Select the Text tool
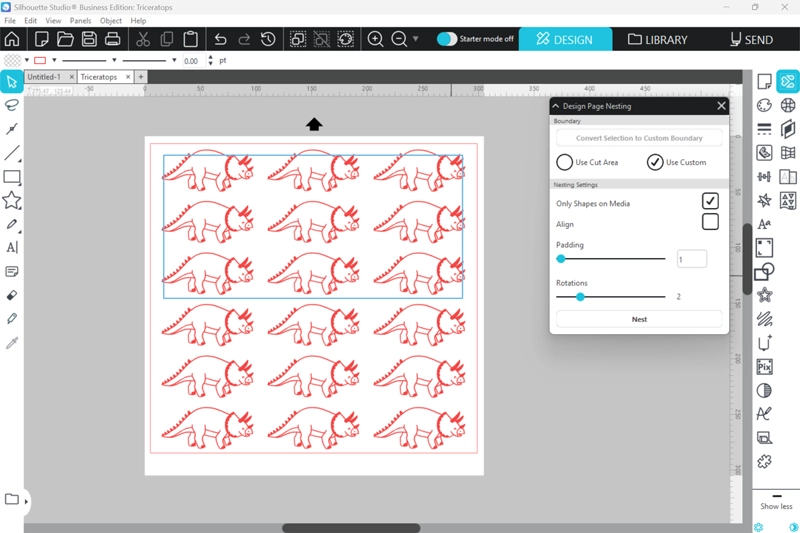This screenshot has width=800, height=533. click(x=12, y=247)
